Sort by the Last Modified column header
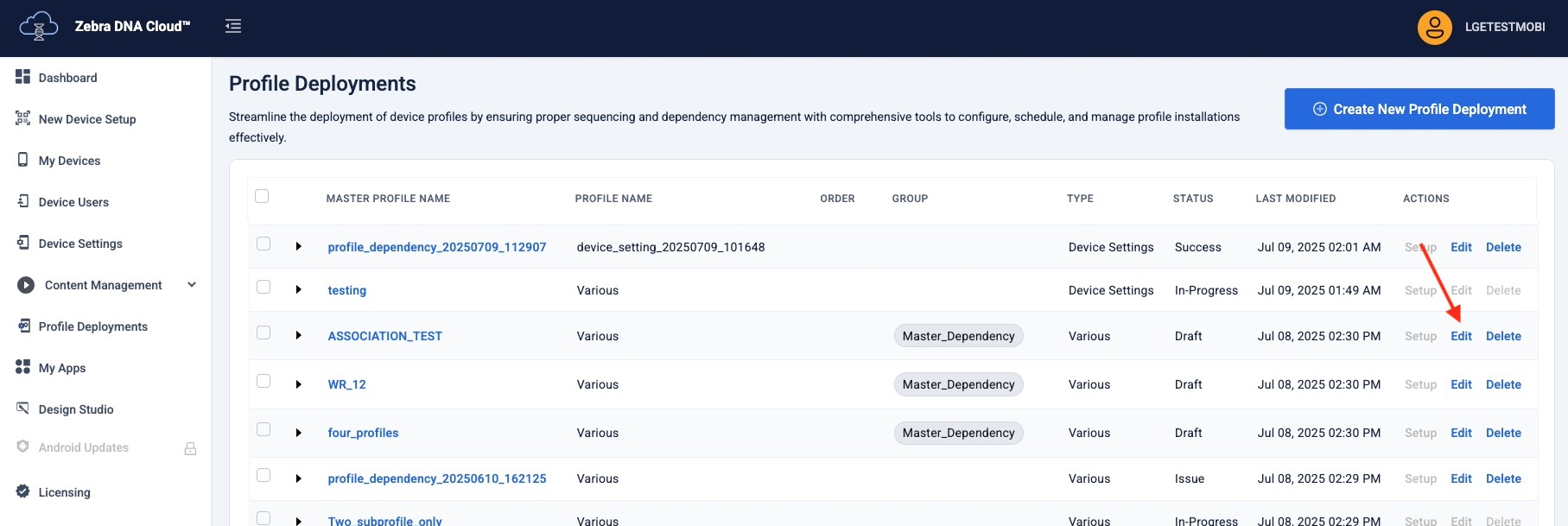 (1295, 199)
